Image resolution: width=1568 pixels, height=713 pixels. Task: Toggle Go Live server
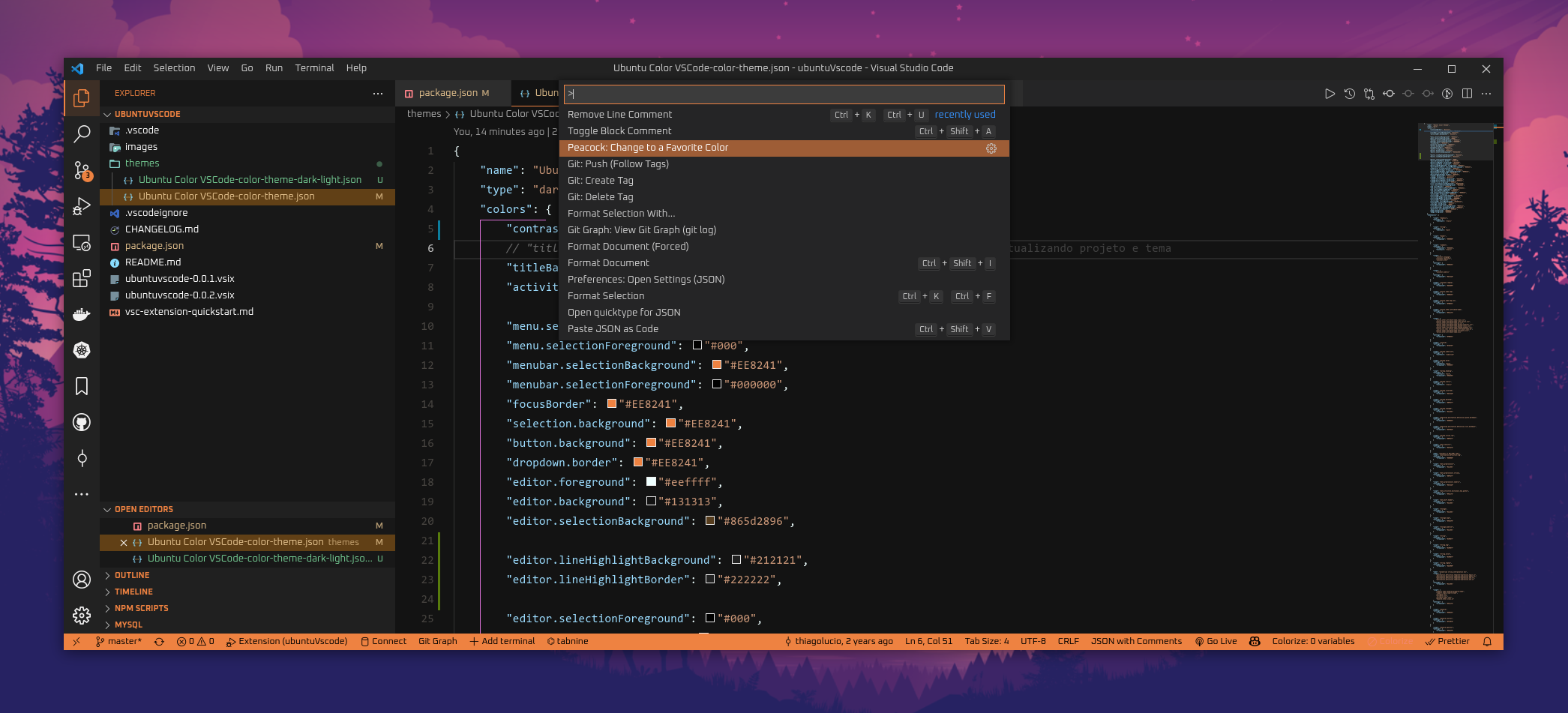pyautogui.click(x=1216, y=642)
